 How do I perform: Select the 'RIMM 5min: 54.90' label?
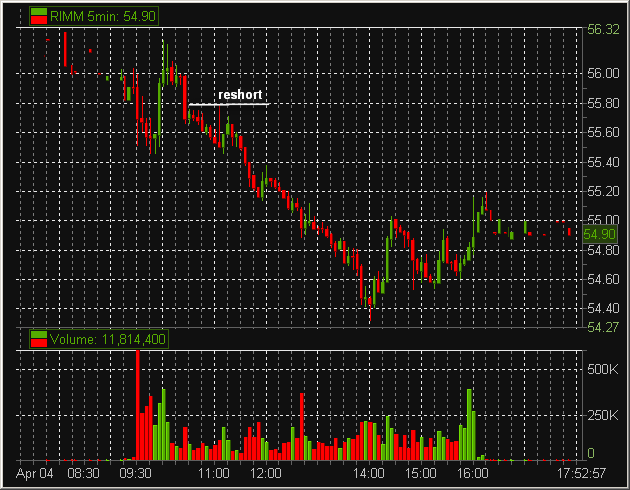point(103,16)
